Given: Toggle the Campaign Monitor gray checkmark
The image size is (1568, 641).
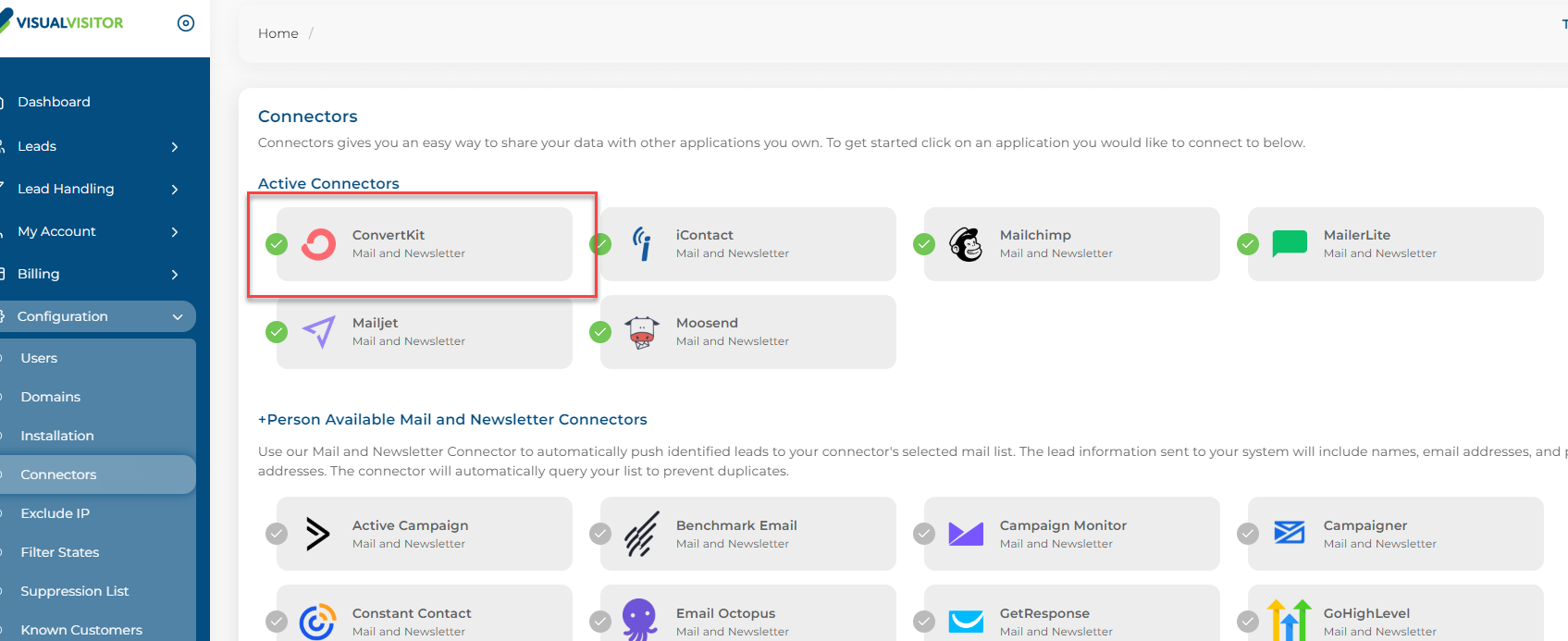Looking at the screenshot, I should (924, 534).
